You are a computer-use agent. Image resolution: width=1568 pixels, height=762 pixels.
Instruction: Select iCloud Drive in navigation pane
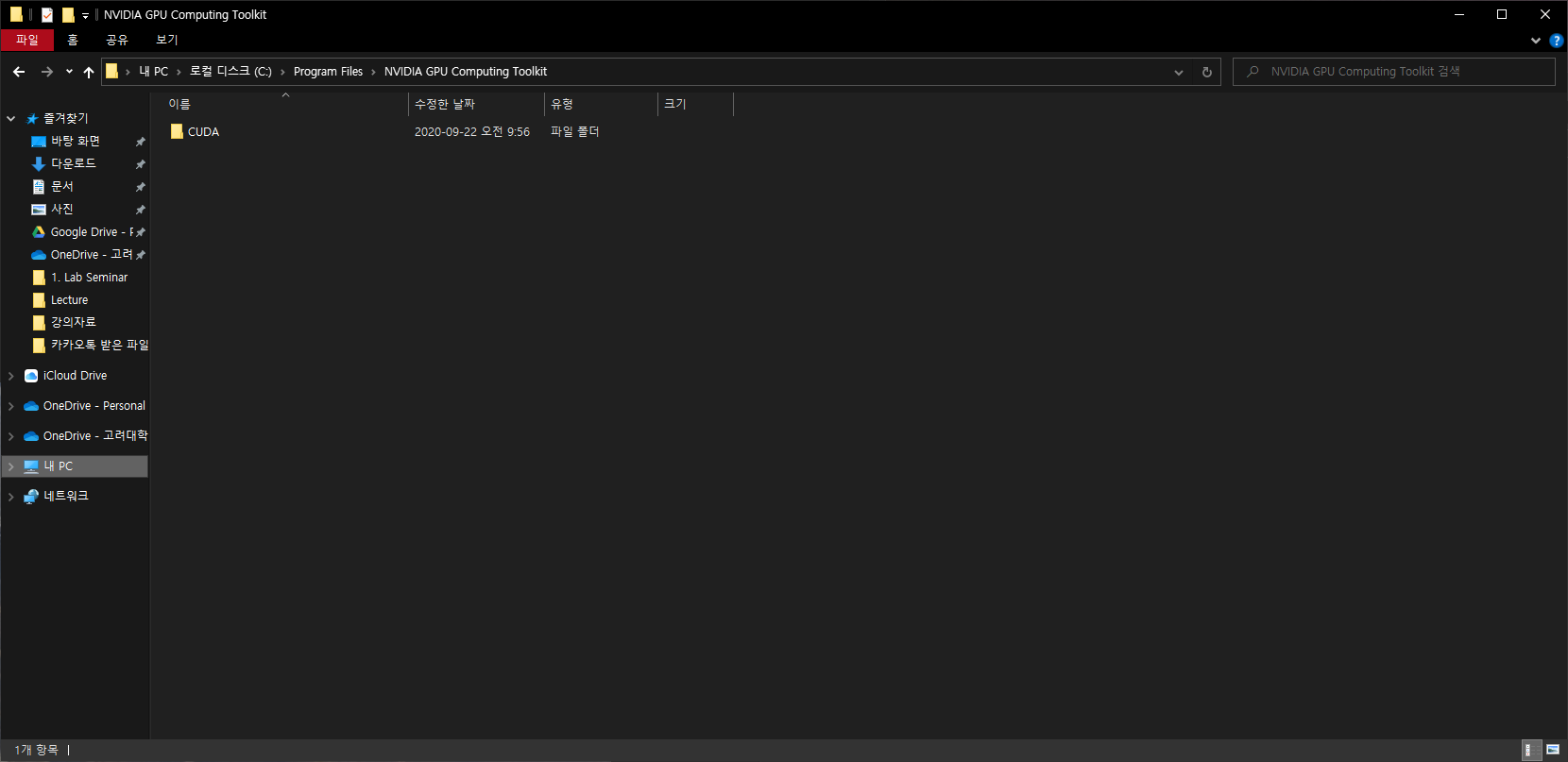click(76, 376)
